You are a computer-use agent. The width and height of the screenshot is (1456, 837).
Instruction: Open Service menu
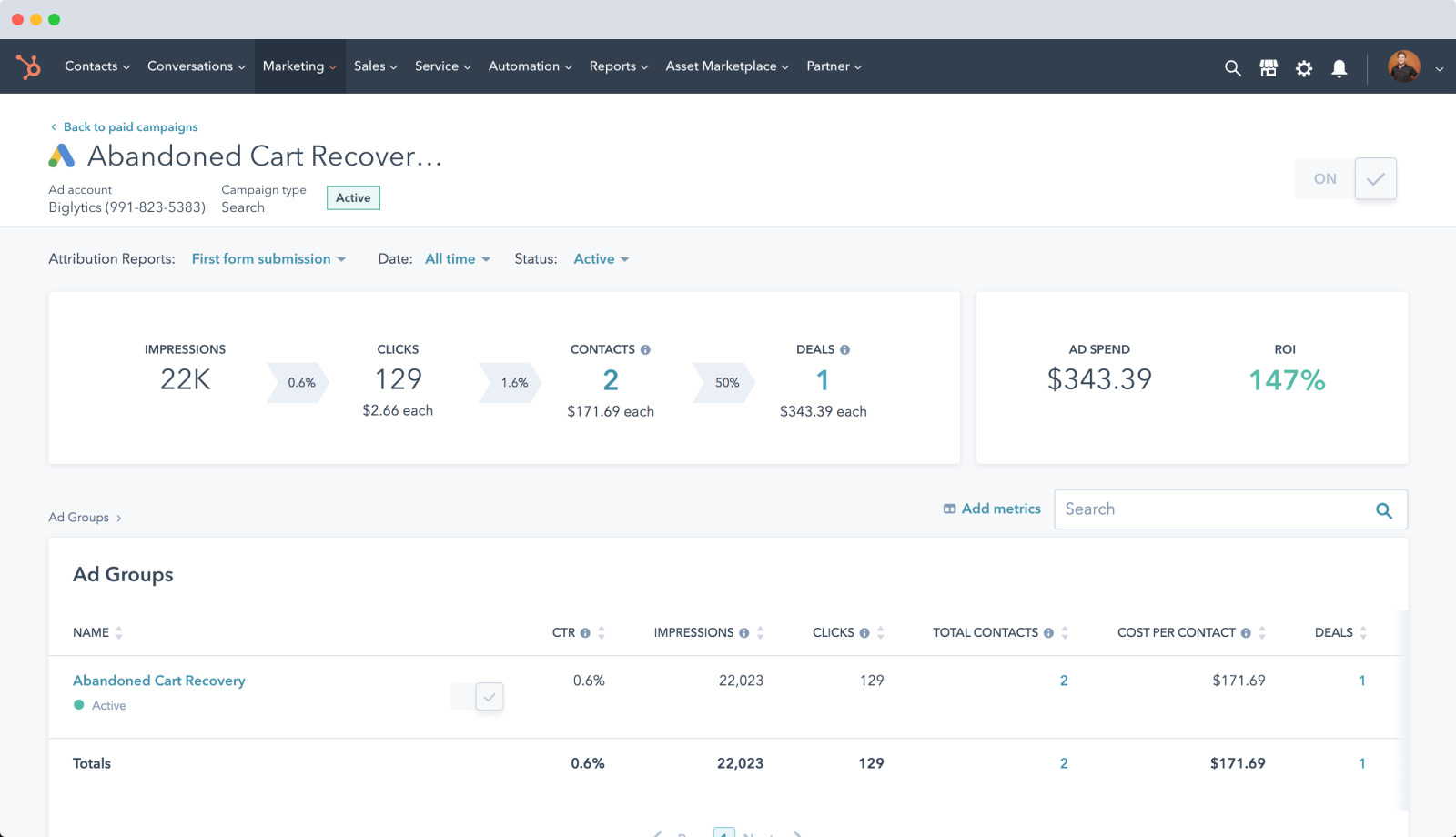click(x=443, y=66)
